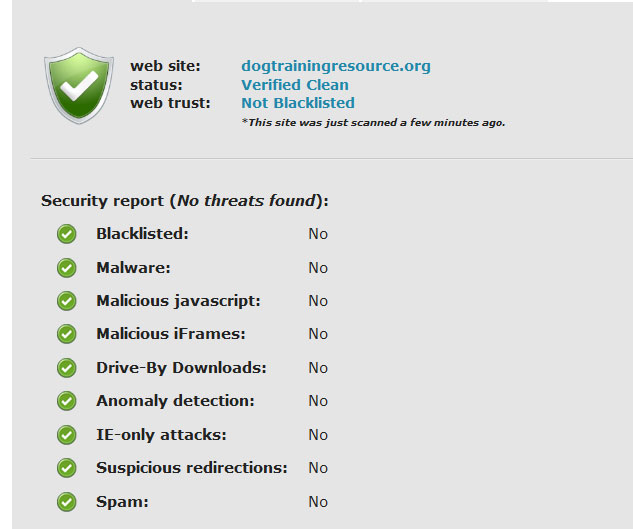Click the Verified Clean status link

pyautogui.click(x=295, y=85)
